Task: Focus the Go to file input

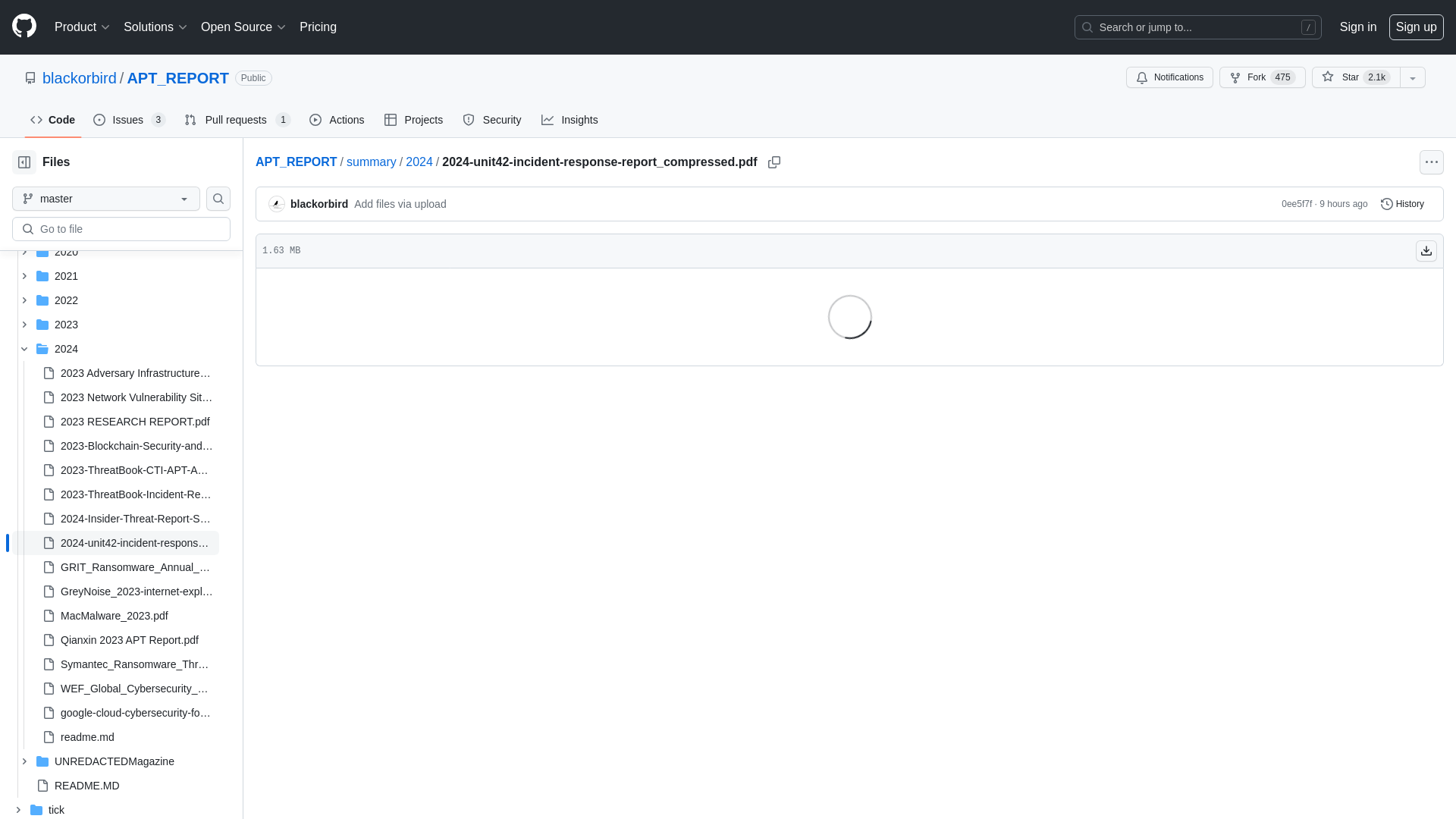Action: [x=121, y=229]
